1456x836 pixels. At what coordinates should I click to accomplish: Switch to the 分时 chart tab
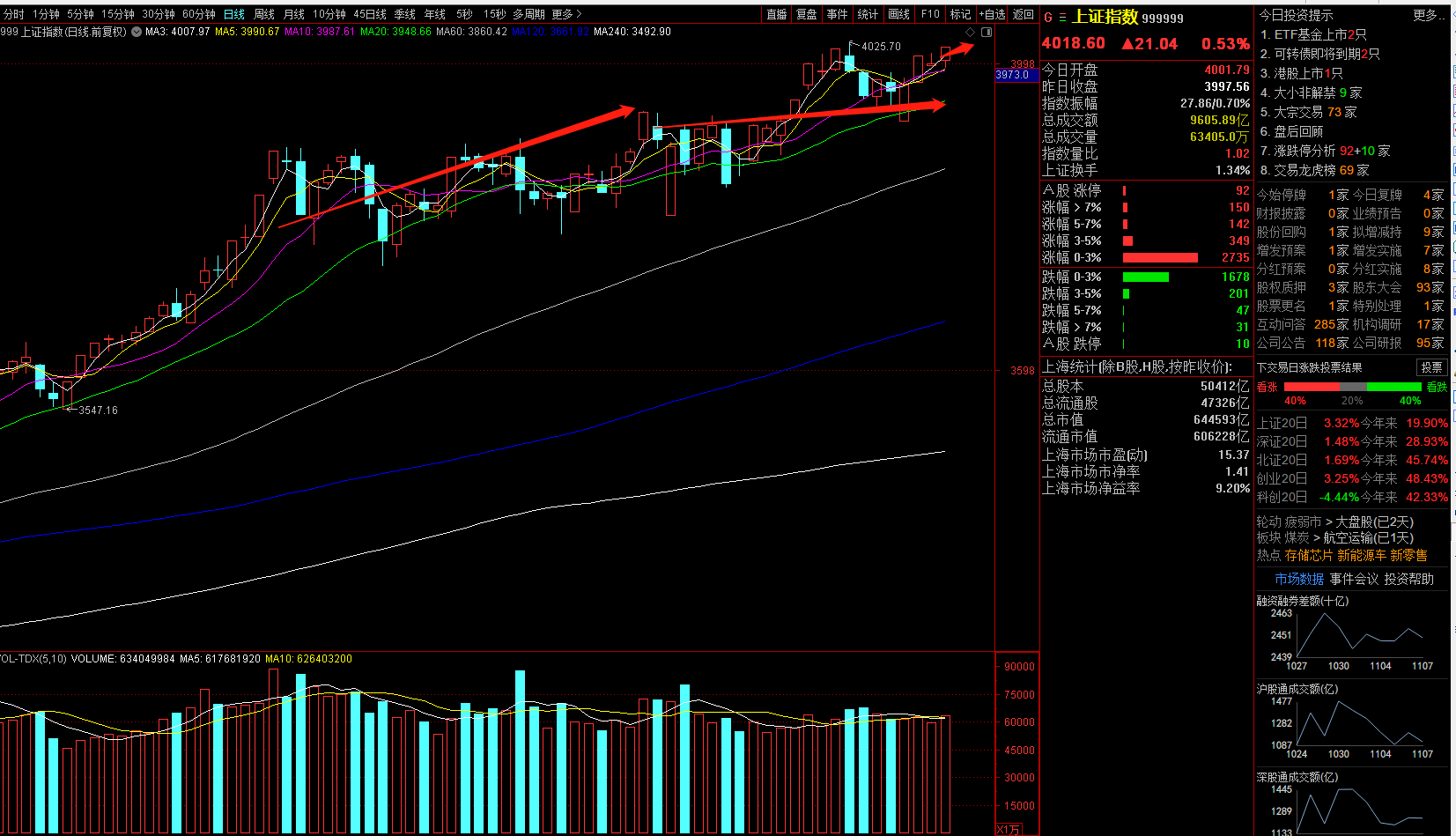click(14, 14)
